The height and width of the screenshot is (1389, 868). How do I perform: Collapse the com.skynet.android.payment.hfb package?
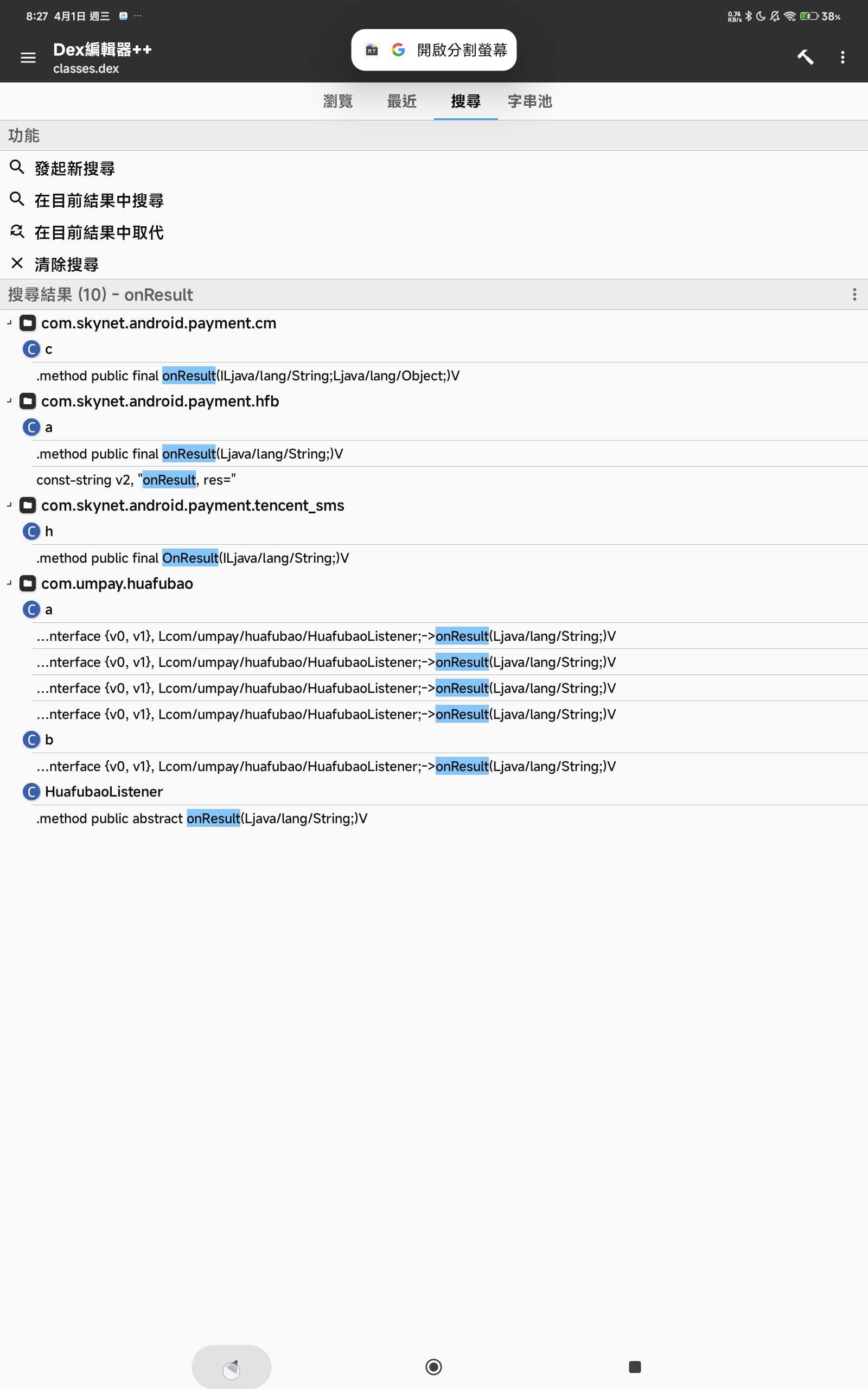[x=9, y=401]
